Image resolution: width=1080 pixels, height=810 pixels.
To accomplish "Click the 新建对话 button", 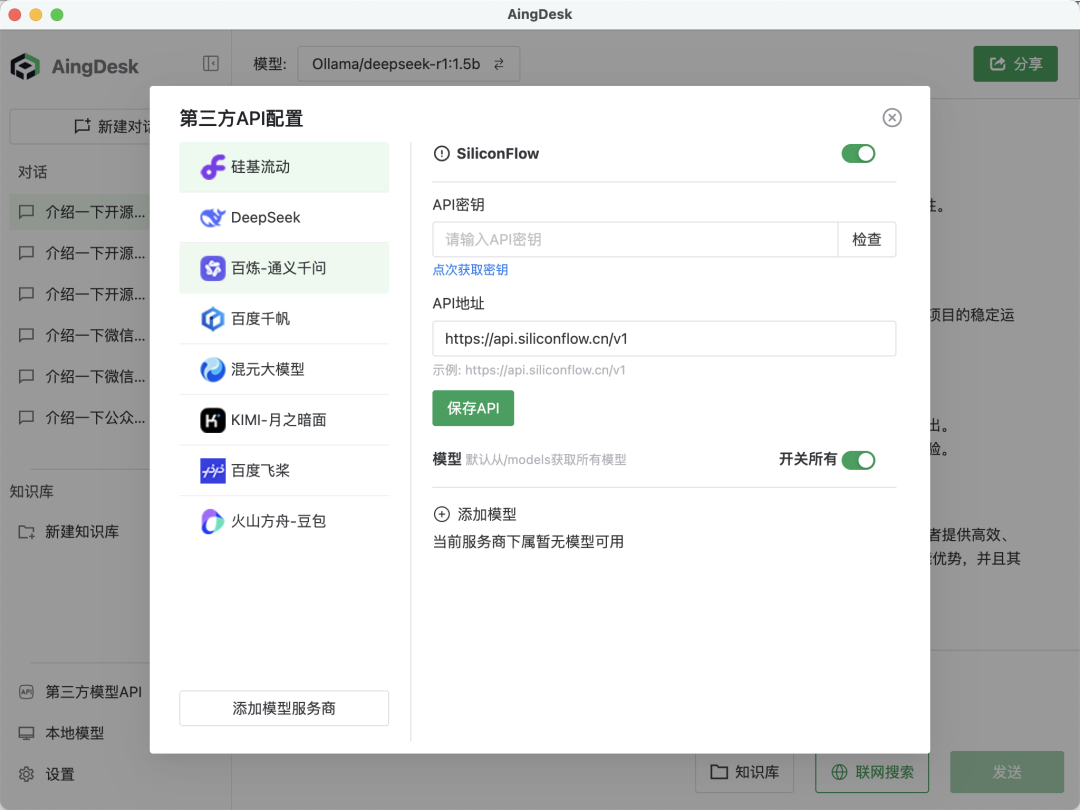I will click(81, 126).
